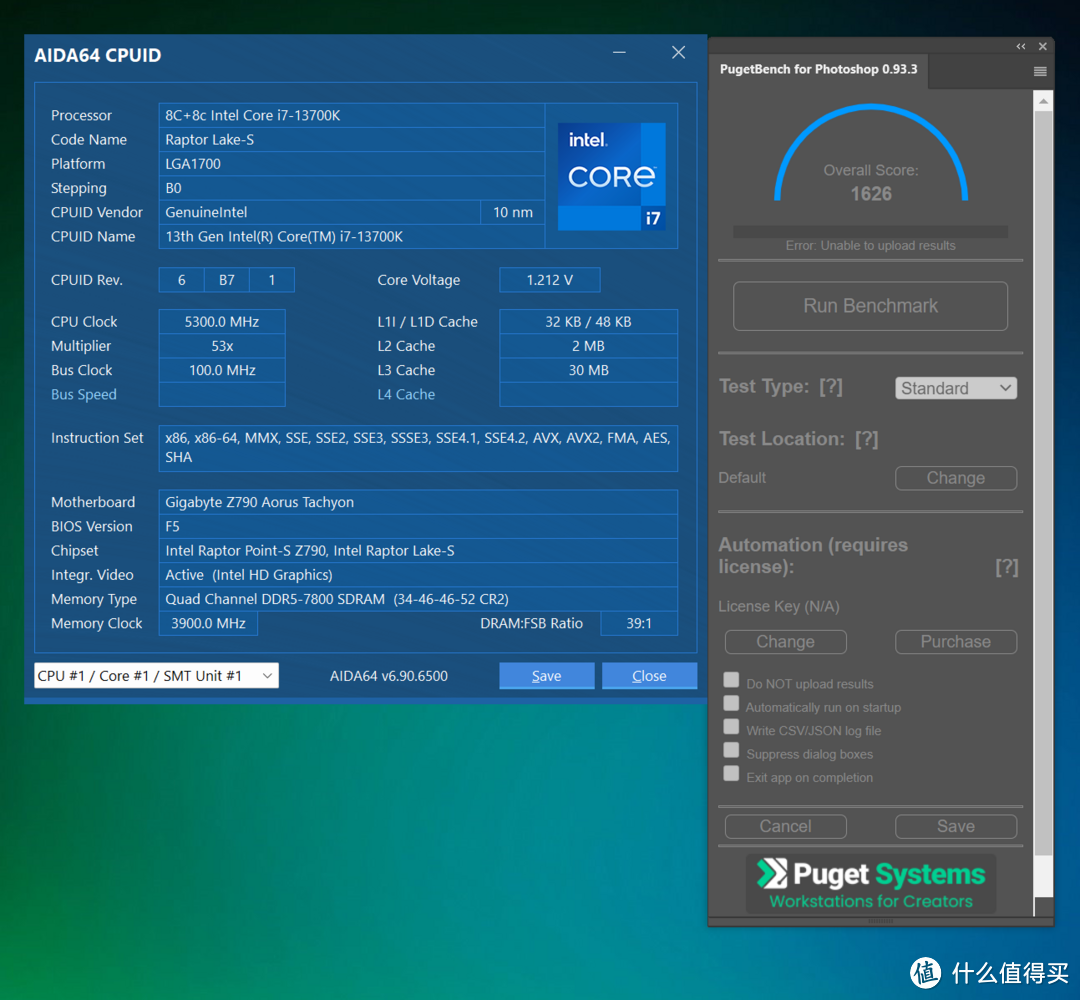Click the CPU Clock 5300.0 MHz field
This screenshot has height=1000, width=1080.
coord(222,322)
